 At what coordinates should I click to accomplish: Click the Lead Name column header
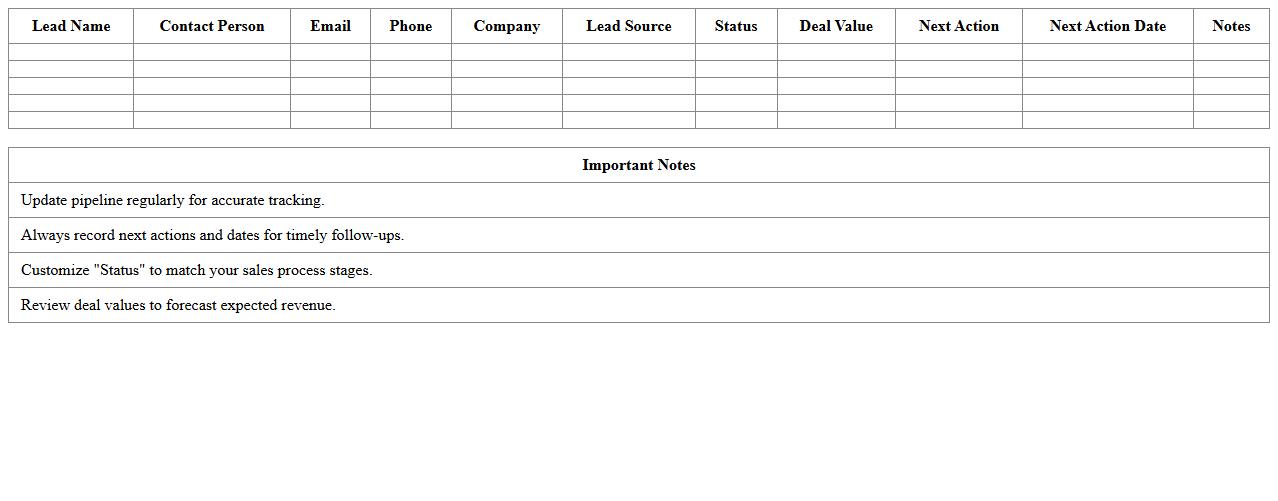tap(71, 26)
